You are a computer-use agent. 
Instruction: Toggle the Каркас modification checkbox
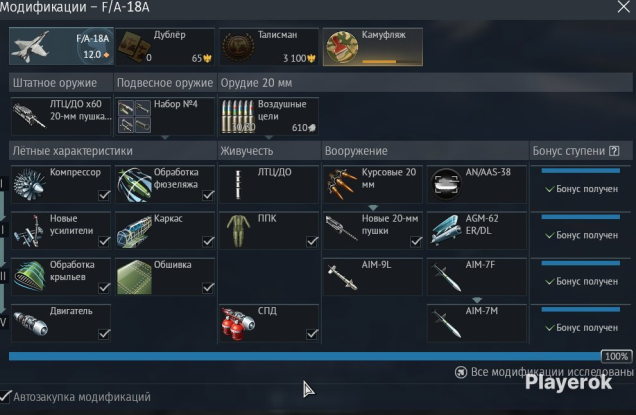click(x=208, y=241)
